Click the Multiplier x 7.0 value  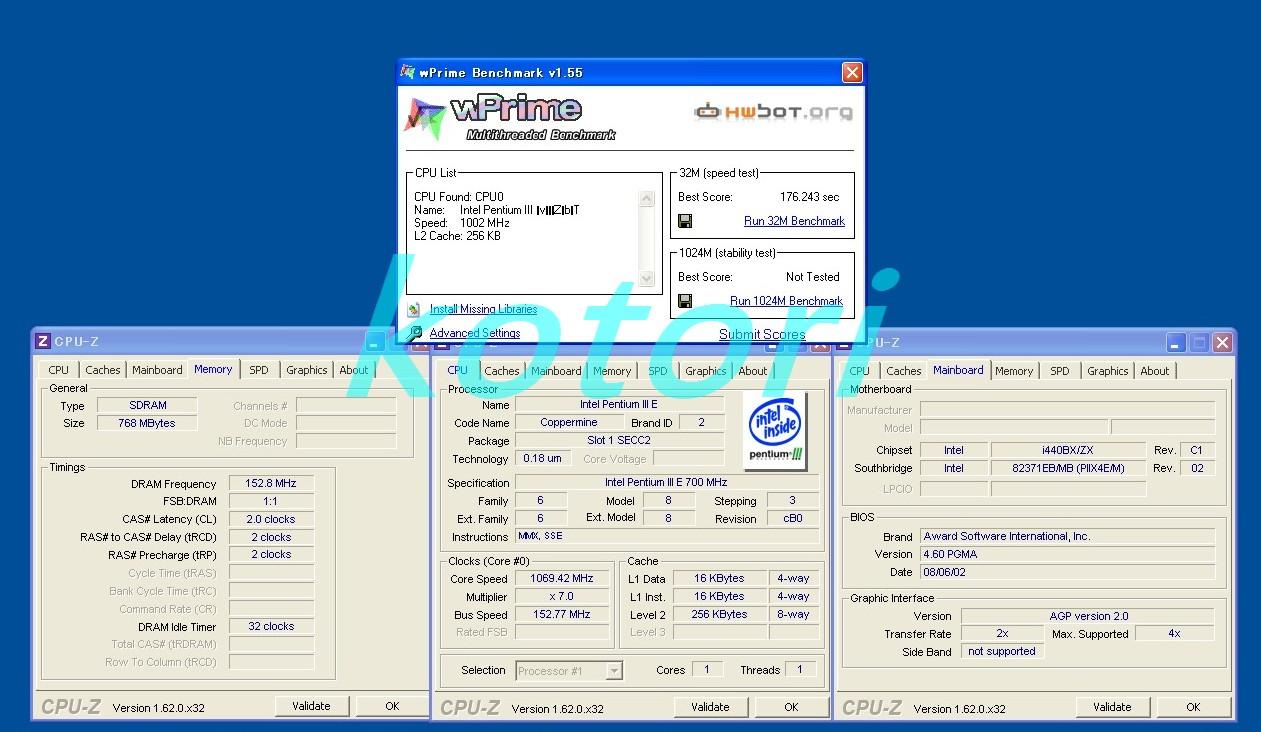562,597
